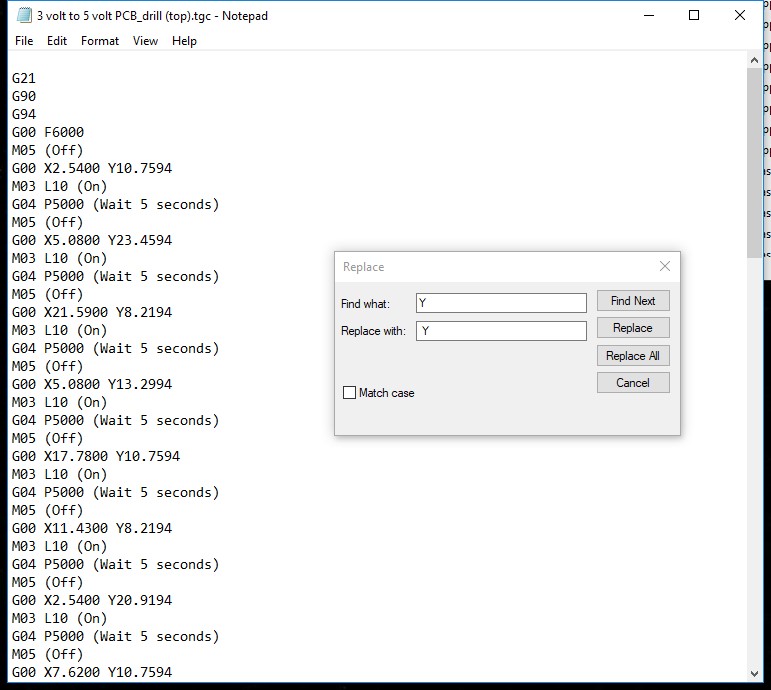Click Replace All in the dialog

coord(633,356)
